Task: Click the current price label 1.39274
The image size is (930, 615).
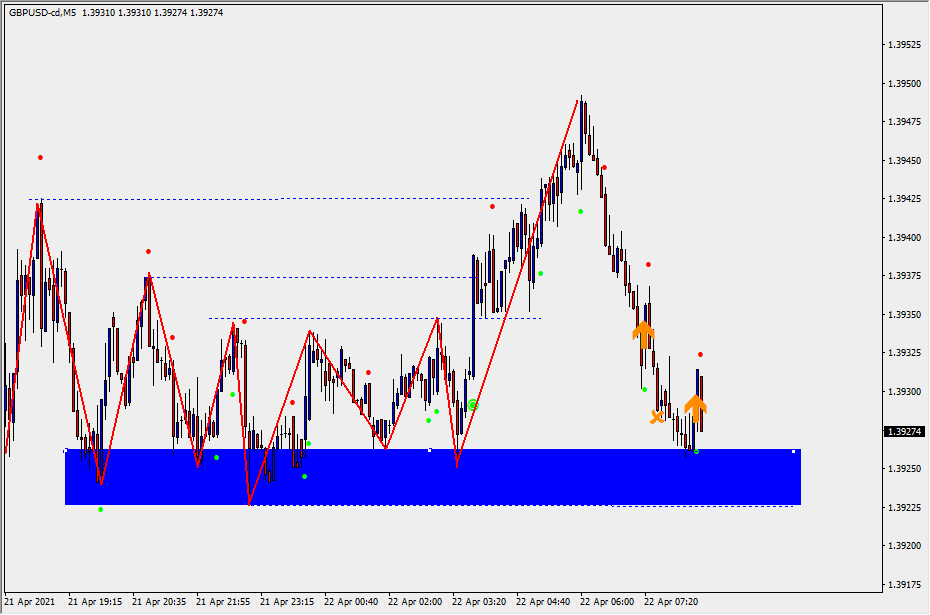Action: [x=904, y=432]
